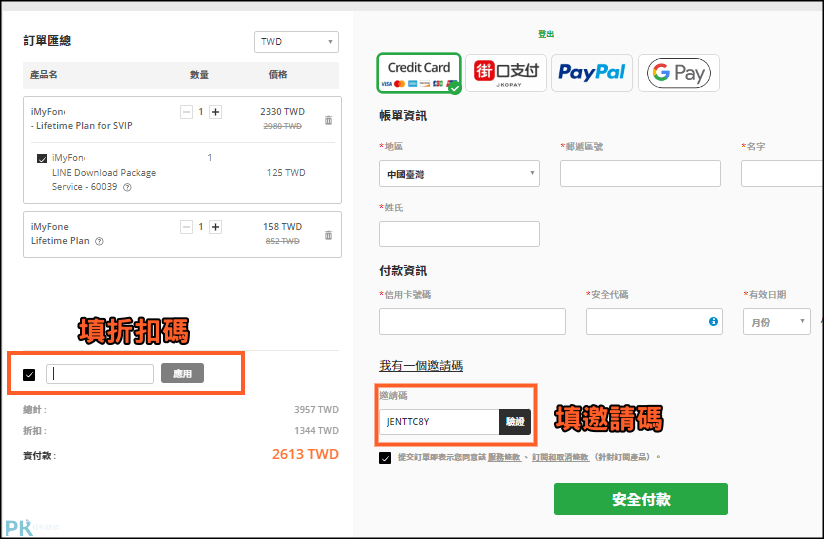Select the 1344 TWD discount value
The height and width of the screenshot is (539, 824).
316,431
